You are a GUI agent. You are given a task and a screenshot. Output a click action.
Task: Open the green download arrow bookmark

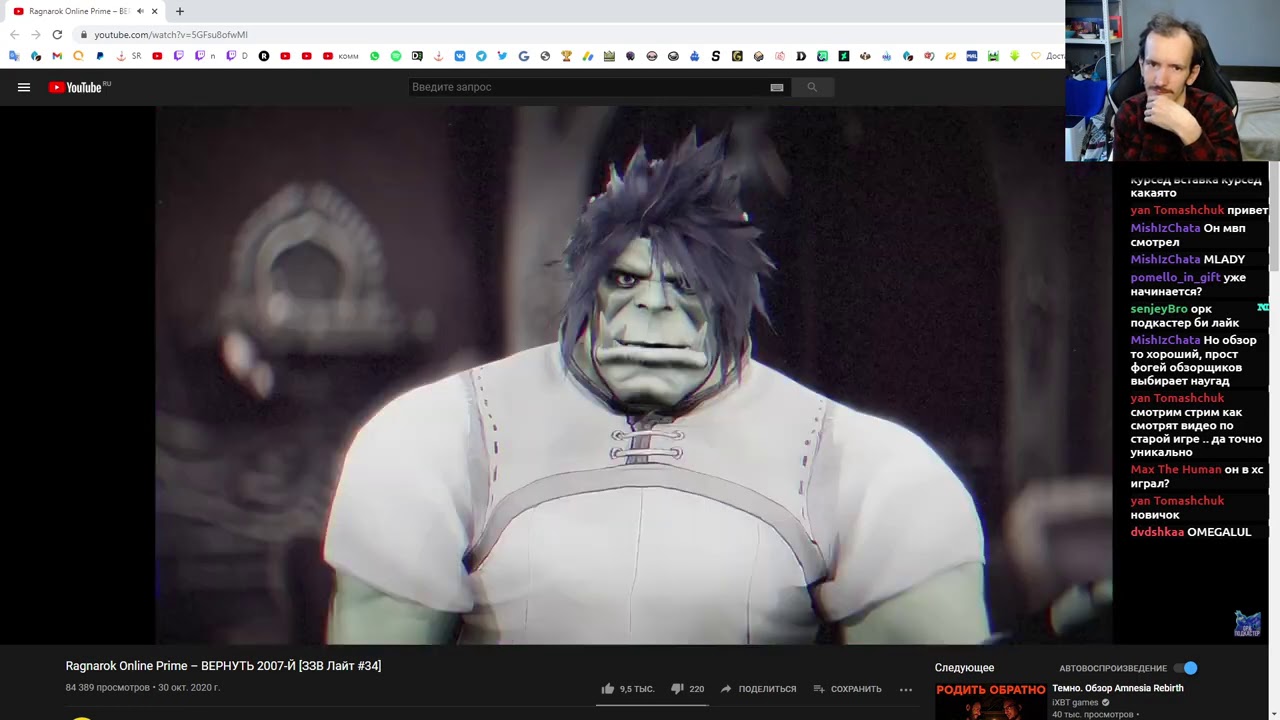pos(1014,56)
